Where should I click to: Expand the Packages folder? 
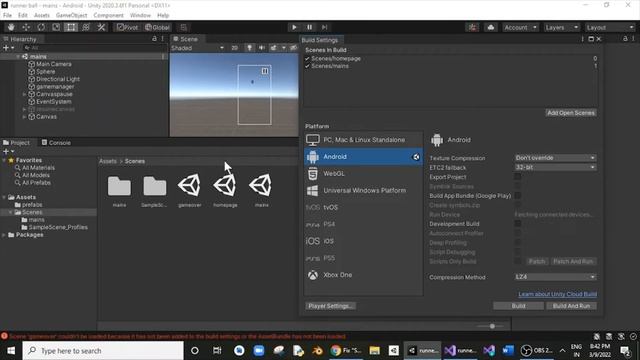click(x=4, y=235)
